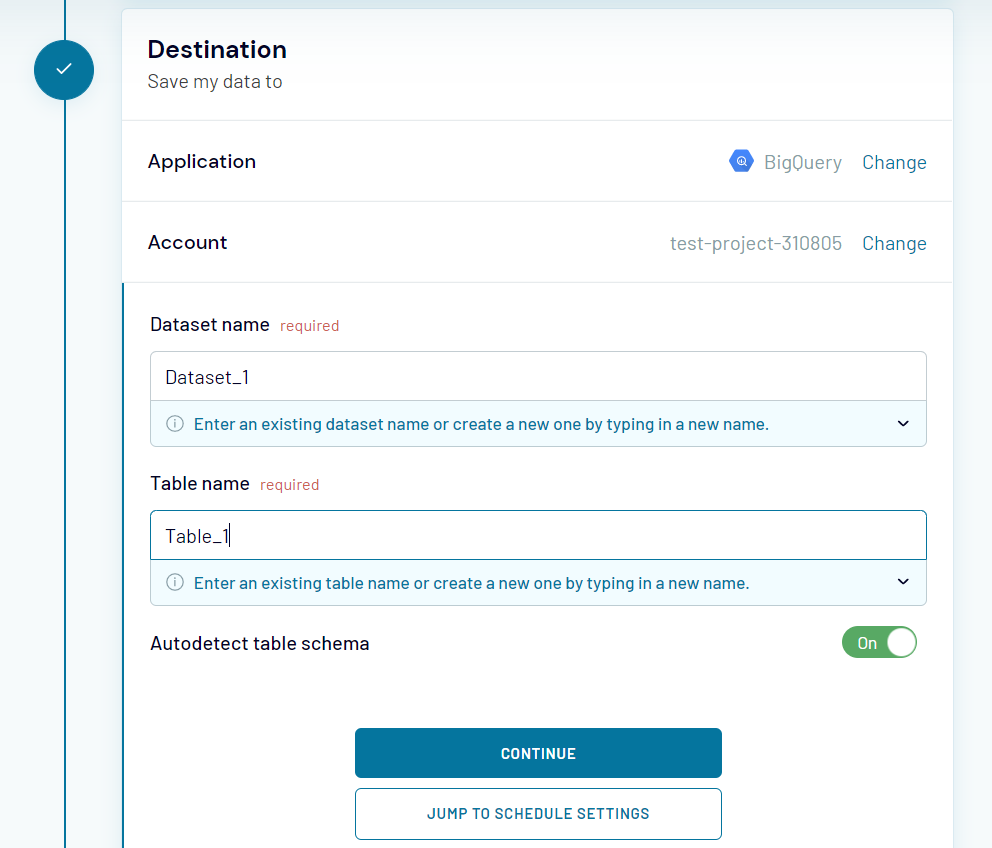The width and height of the screenshot is (992, 848).
Task: Click the existing dataset name hint text
Action: pos(481,424)
